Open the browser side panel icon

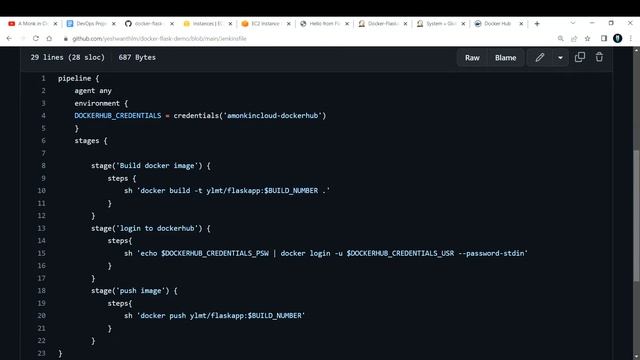[x=604, y=38]
